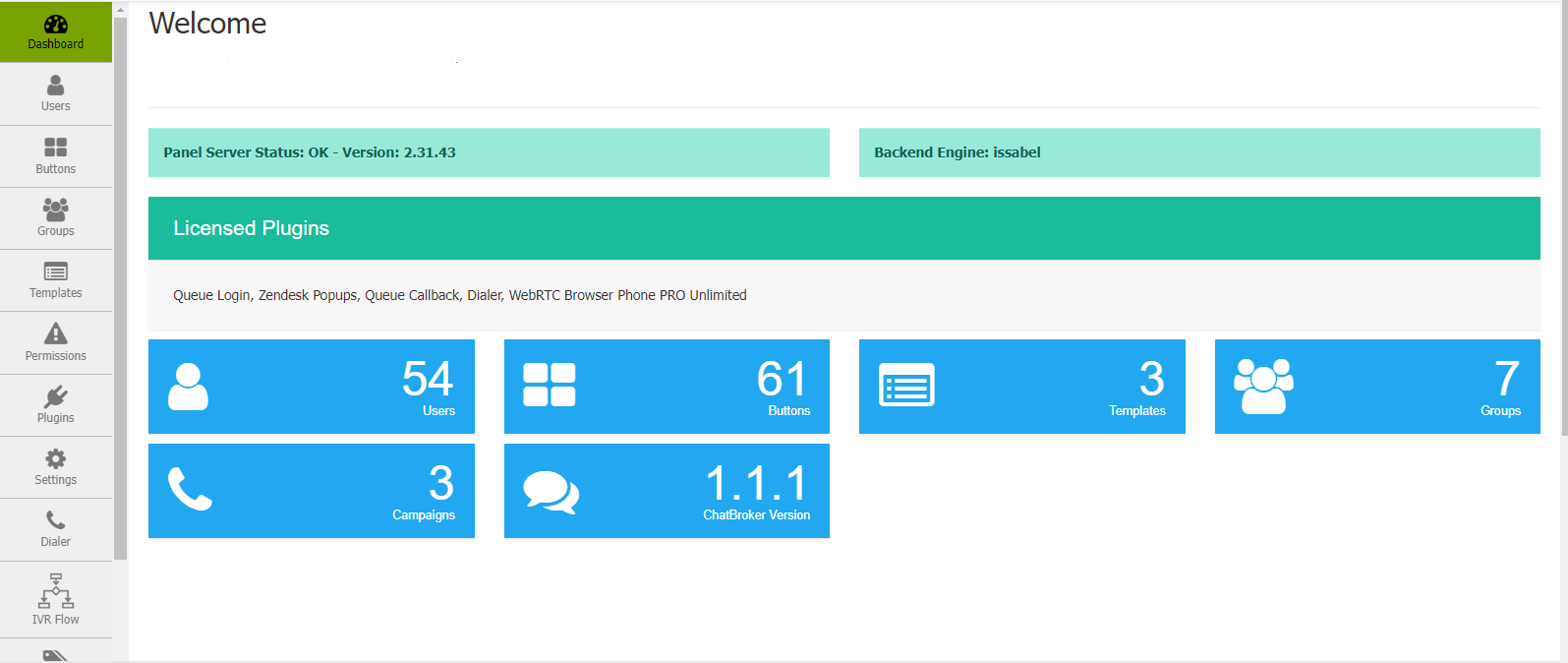Click the 3 Templates tile
The image size is (1568, 663).
click(1021, 387)
